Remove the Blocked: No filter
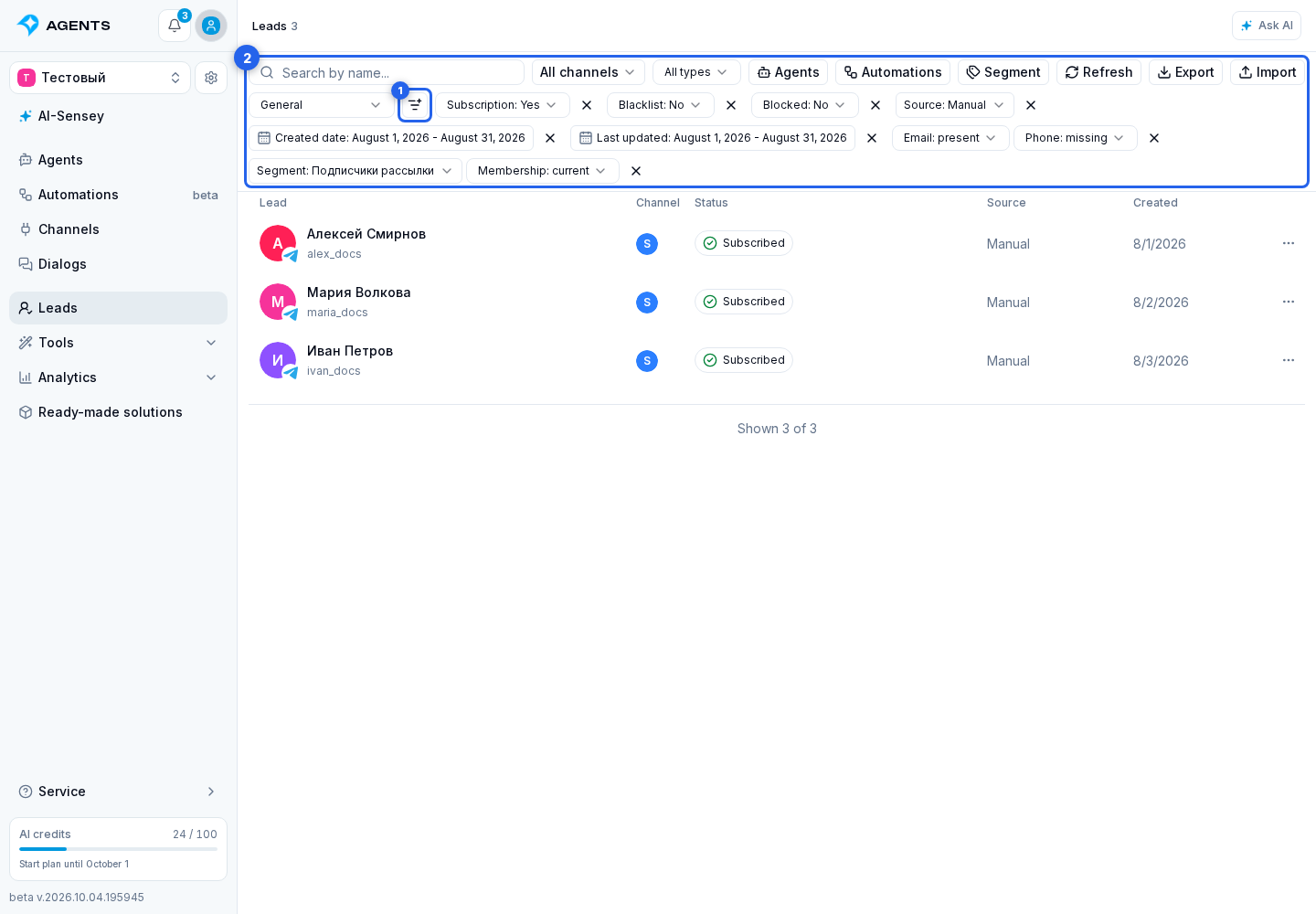Screen dimensions: 1316x914 click(x=876, y=105)
